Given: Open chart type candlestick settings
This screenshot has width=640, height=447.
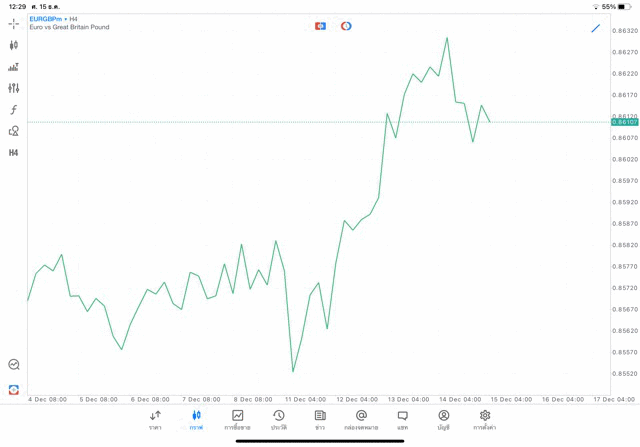Looking at the screenshot, I should click(x=14, y=45).
